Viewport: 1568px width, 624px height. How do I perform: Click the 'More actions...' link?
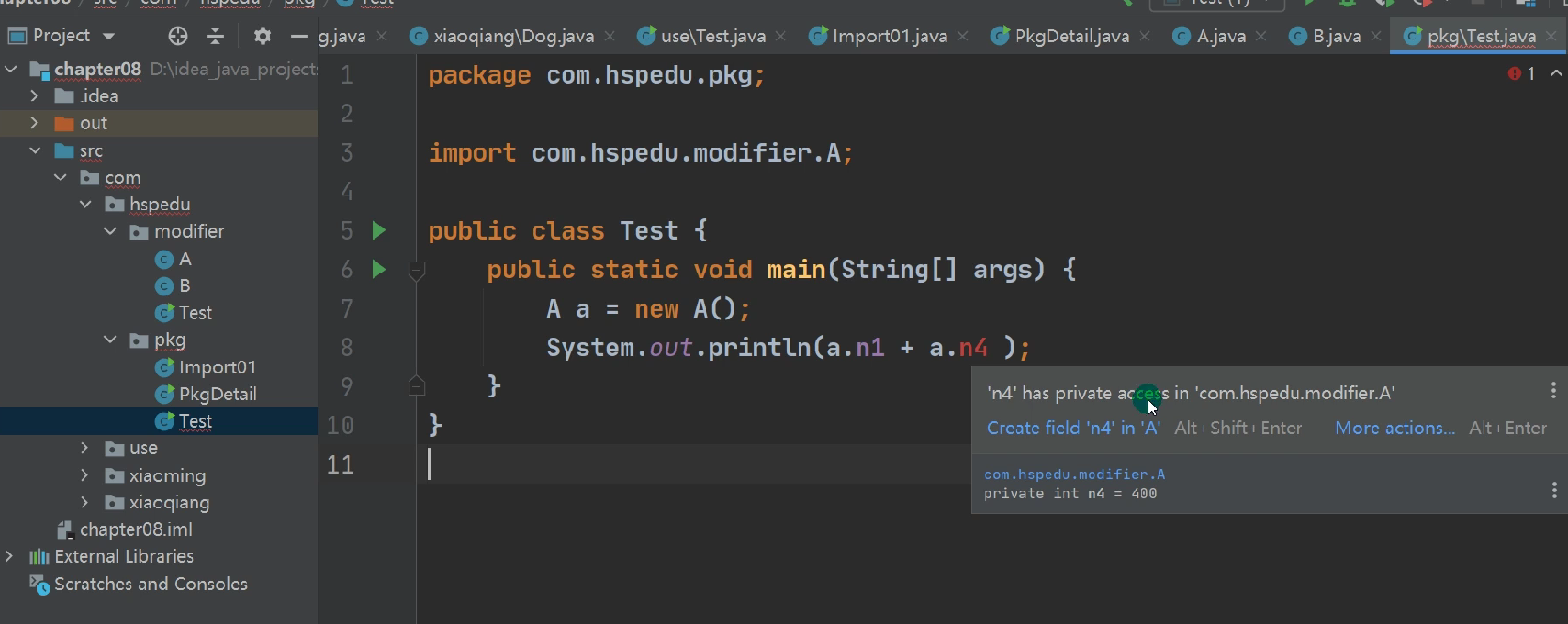[x=1394, y=428]
